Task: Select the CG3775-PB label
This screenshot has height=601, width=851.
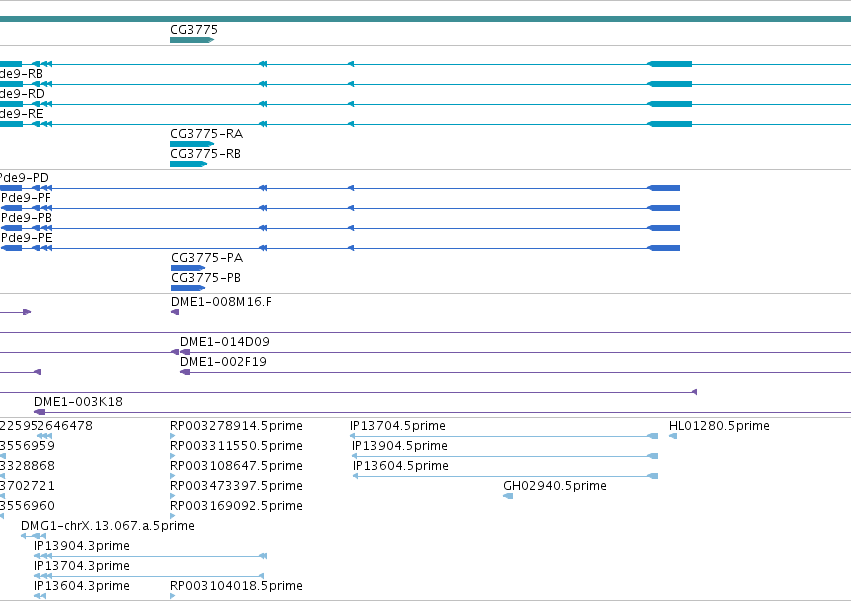Action: click(x=206, y=277)
